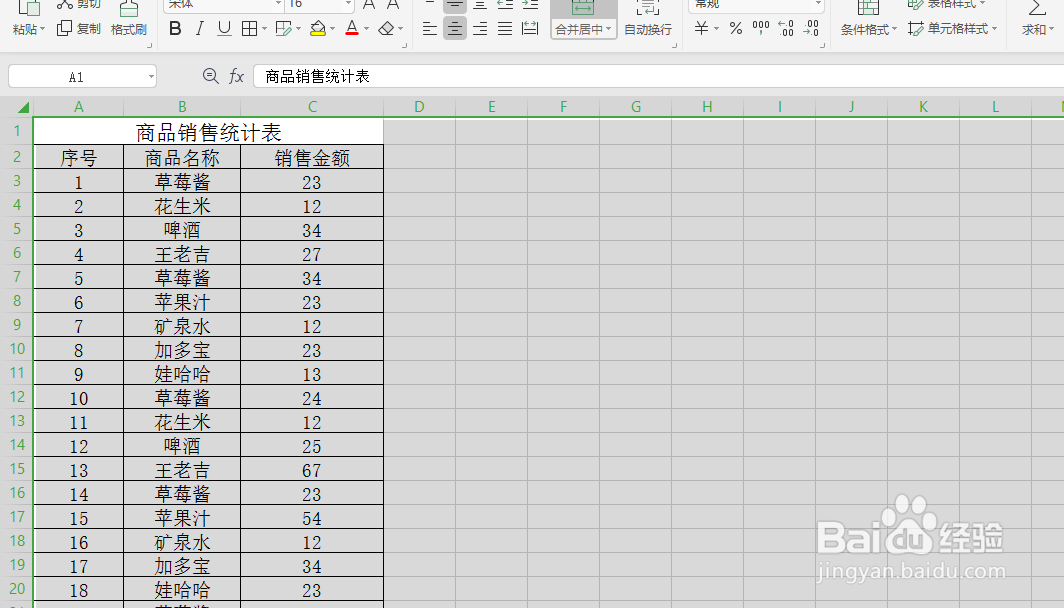Open the font settings dialog launcher
Image resolution: width=1064 pixels, height=608 pixels.
(404, 45)
